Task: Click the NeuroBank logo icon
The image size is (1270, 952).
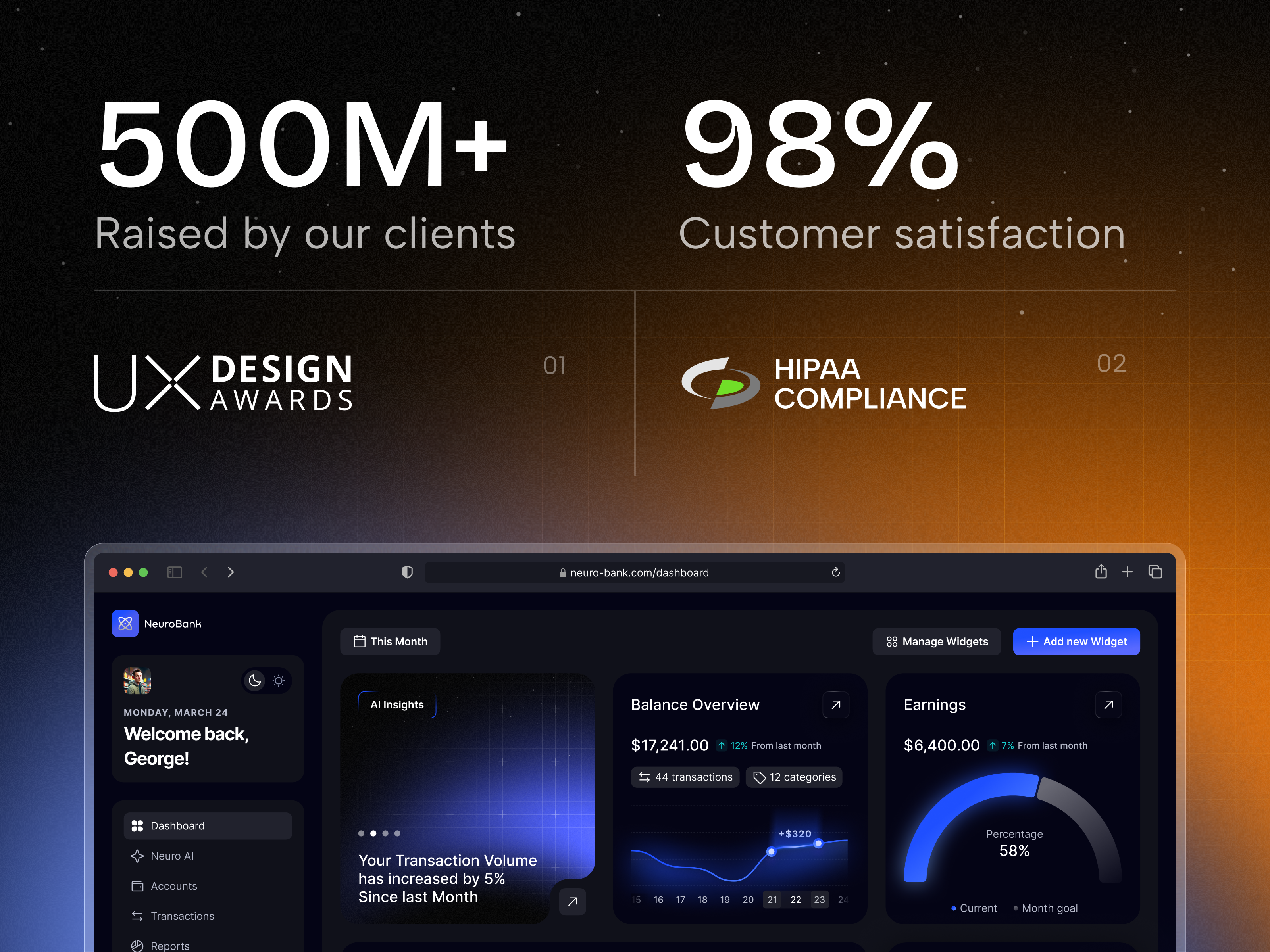Action: (x=125, y=624)
